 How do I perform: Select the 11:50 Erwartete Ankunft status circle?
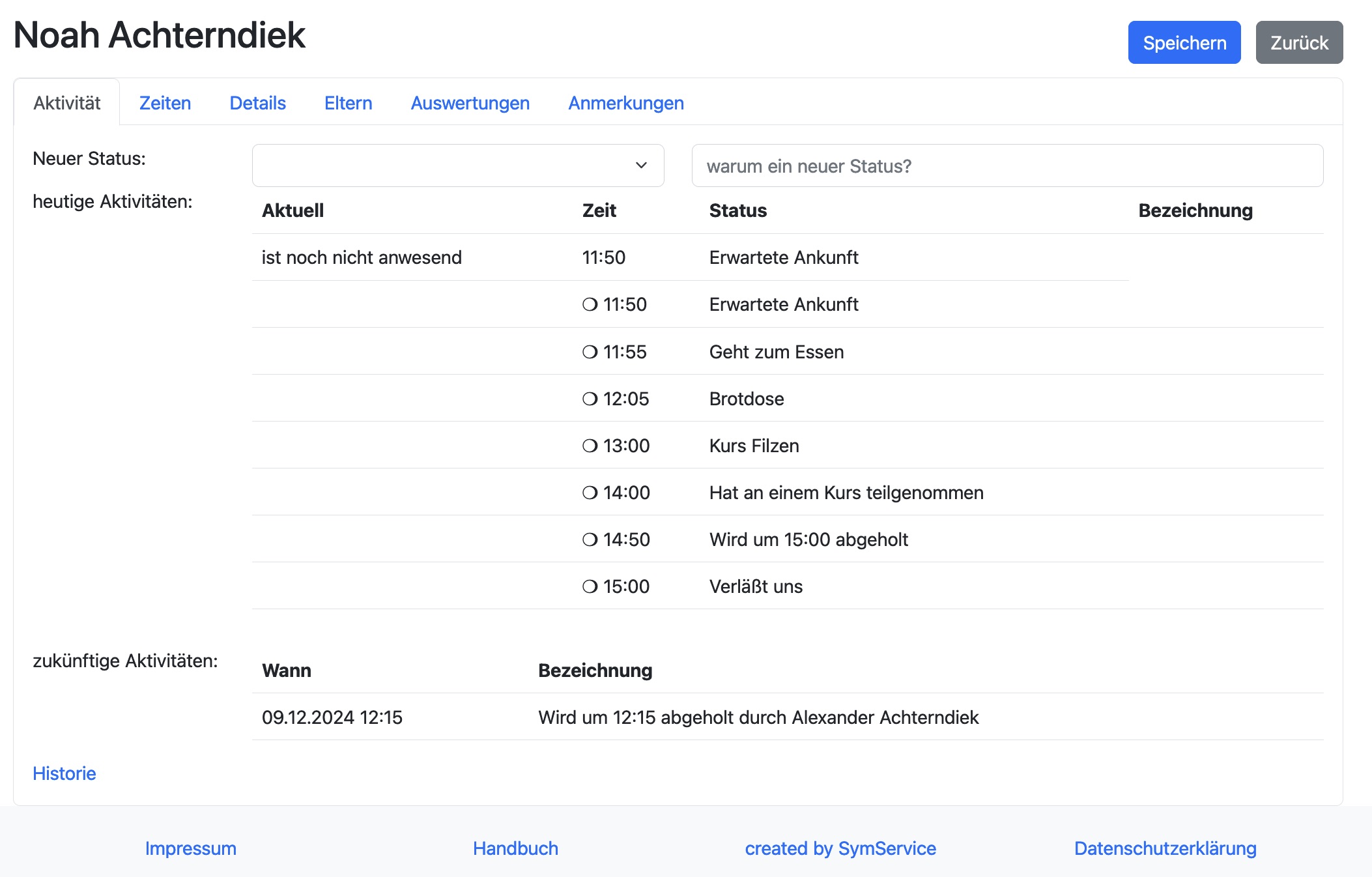pos(590,304)
